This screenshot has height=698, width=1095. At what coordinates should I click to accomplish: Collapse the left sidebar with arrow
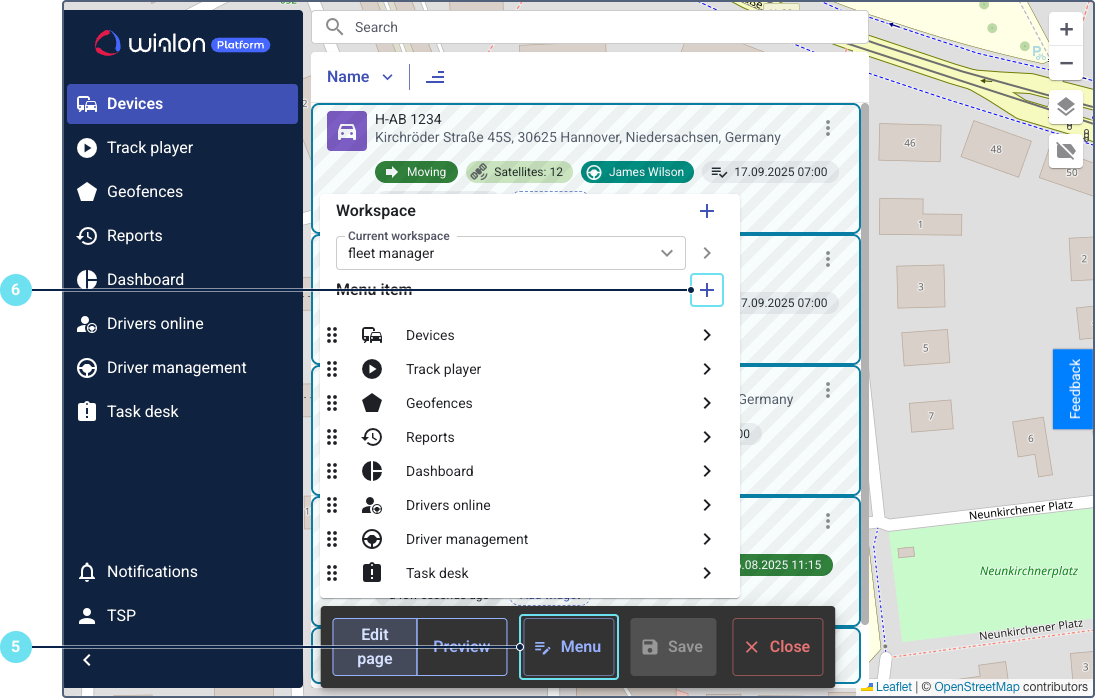(x=87, y=660)
